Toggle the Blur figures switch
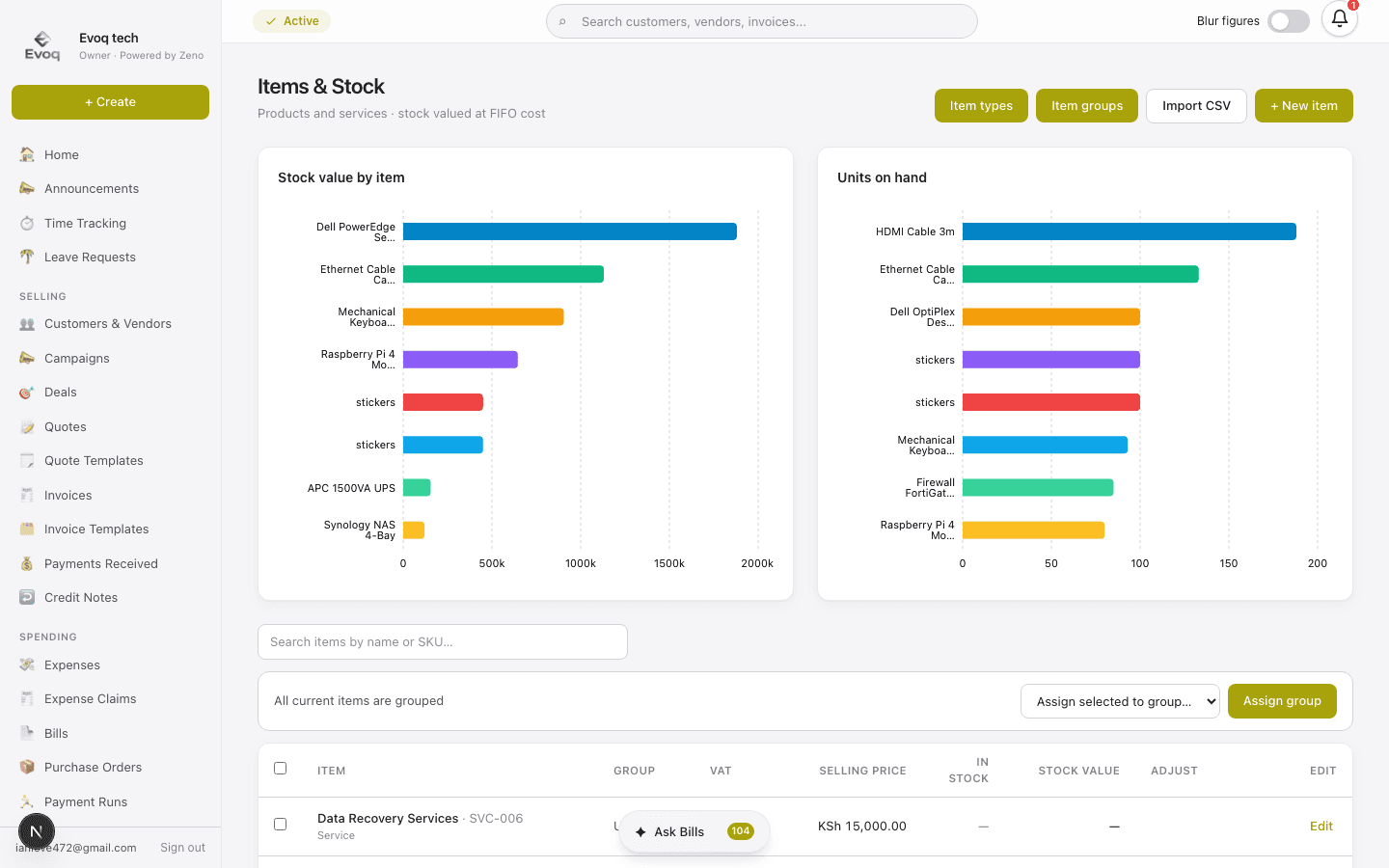The height and width of the screenshot is (868, 1389). (x=1289, y=21)
